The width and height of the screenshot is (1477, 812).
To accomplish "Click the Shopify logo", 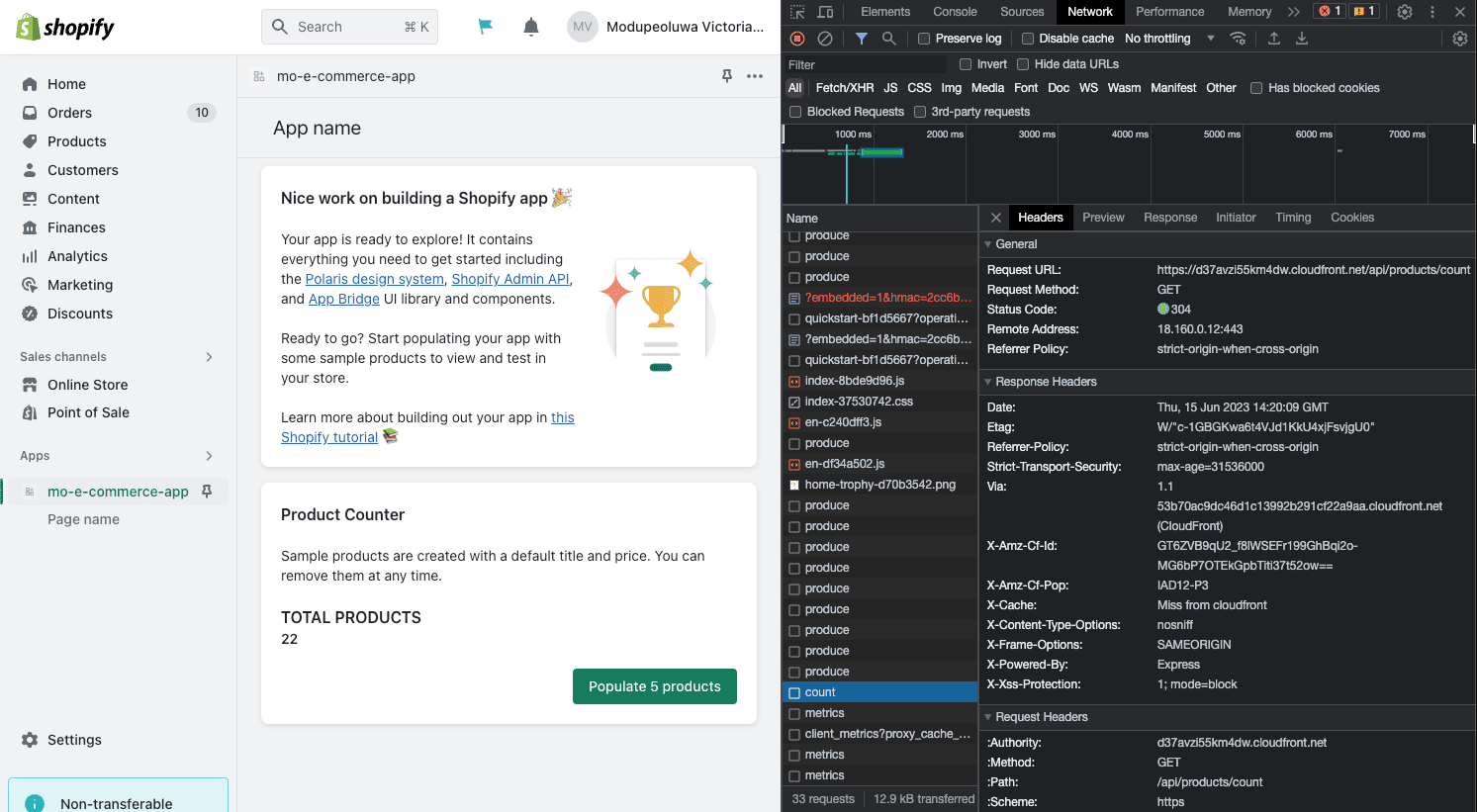I will click(x=65, y=27).
